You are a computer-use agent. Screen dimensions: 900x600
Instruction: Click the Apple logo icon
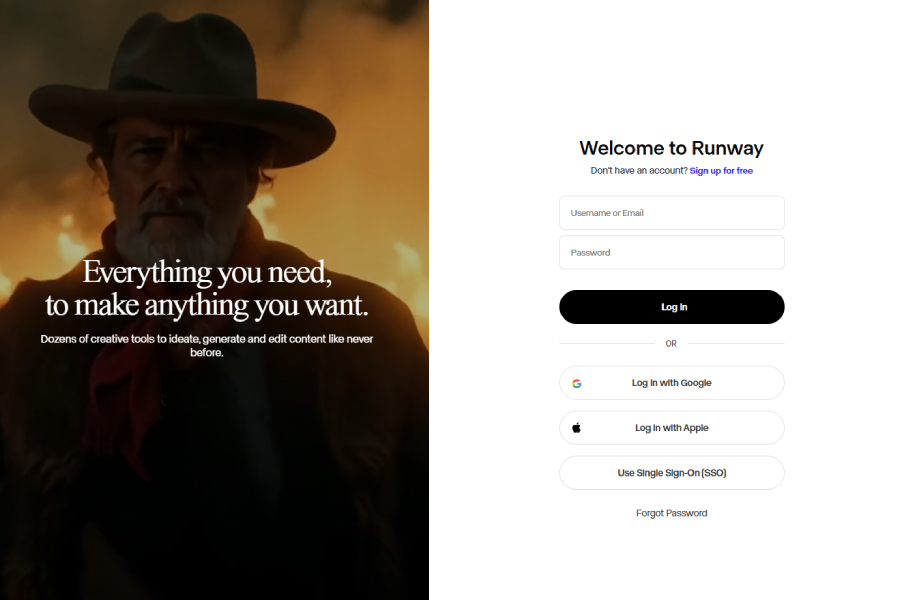point(577,428)
